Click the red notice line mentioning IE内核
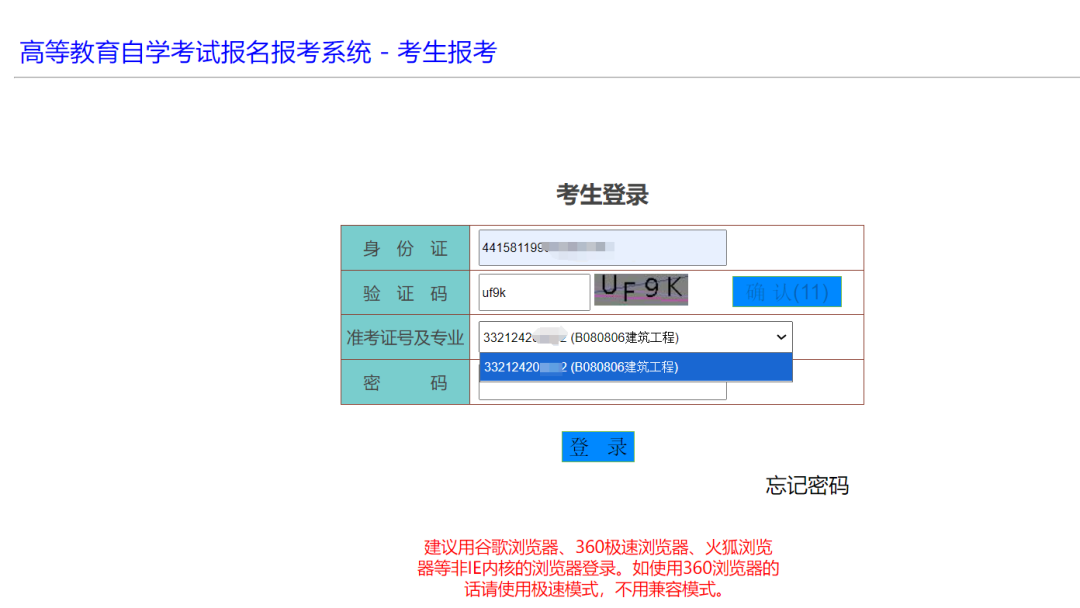This screenshot has width=1080, height=608. [x=598, y=569]
